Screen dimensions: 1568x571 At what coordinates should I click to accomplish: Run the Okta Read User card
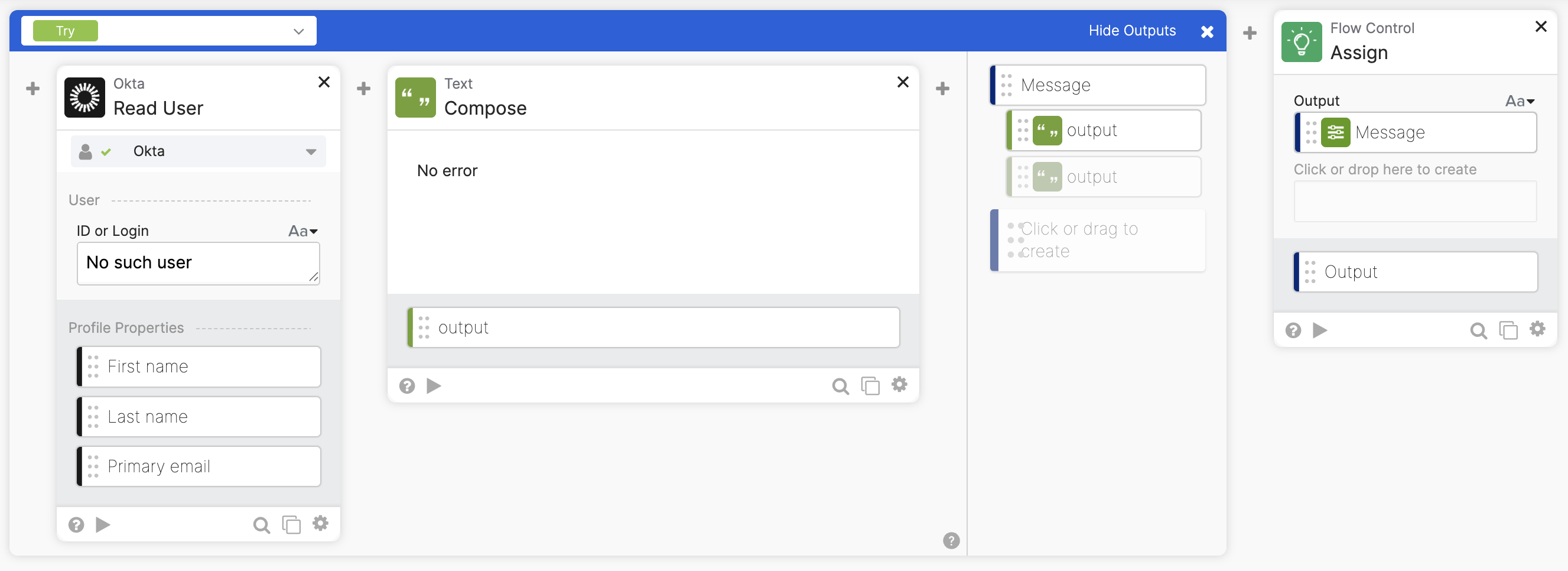click(103, 524)
